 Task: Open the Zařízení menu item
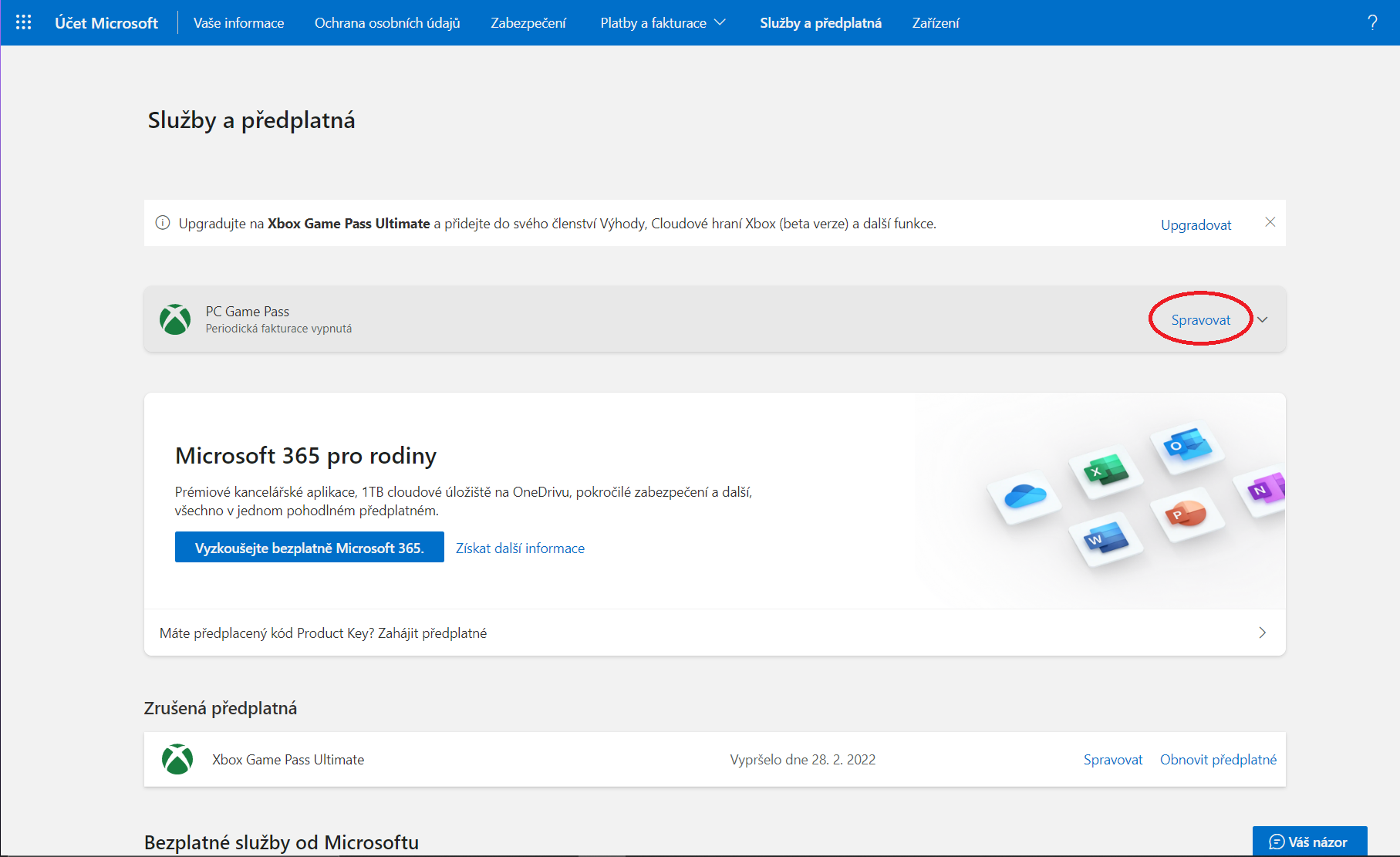click(936, 22)
